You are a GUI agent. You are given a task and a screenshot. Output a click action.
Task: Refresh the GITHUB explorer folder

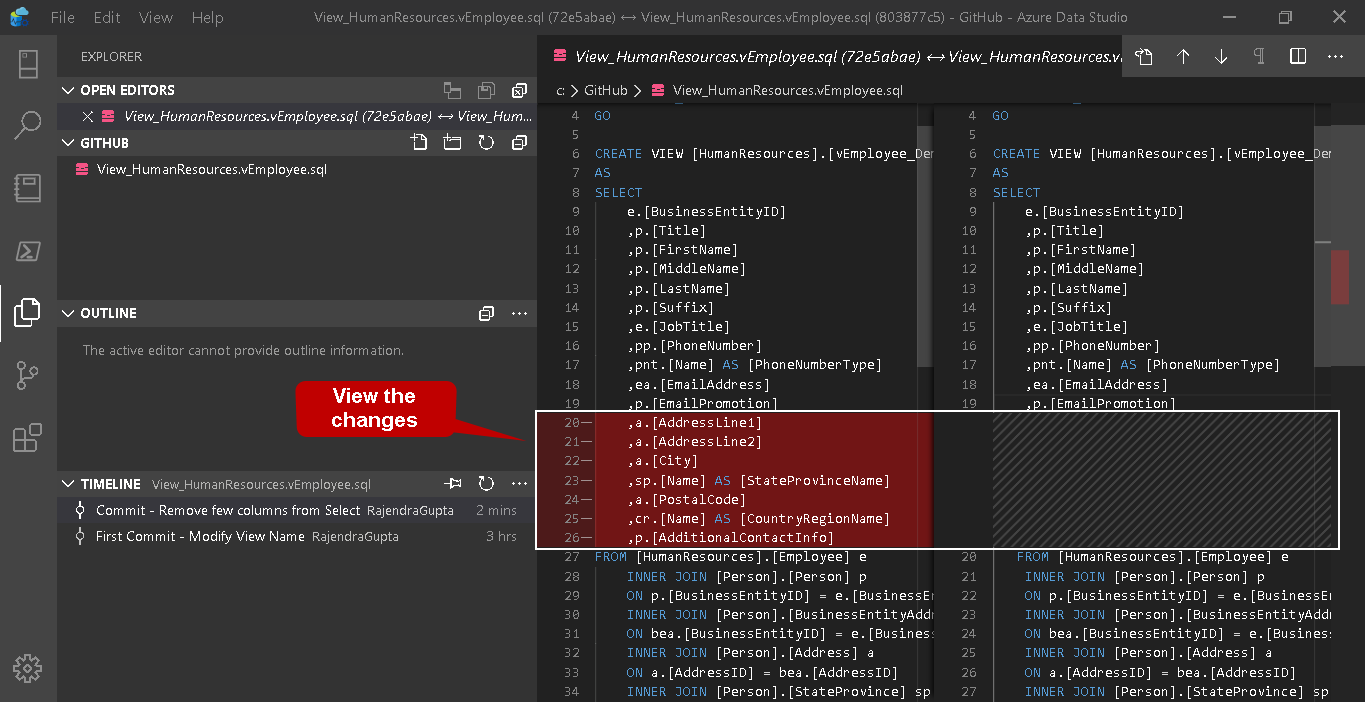pyautogui.click(x=486, y=143)
